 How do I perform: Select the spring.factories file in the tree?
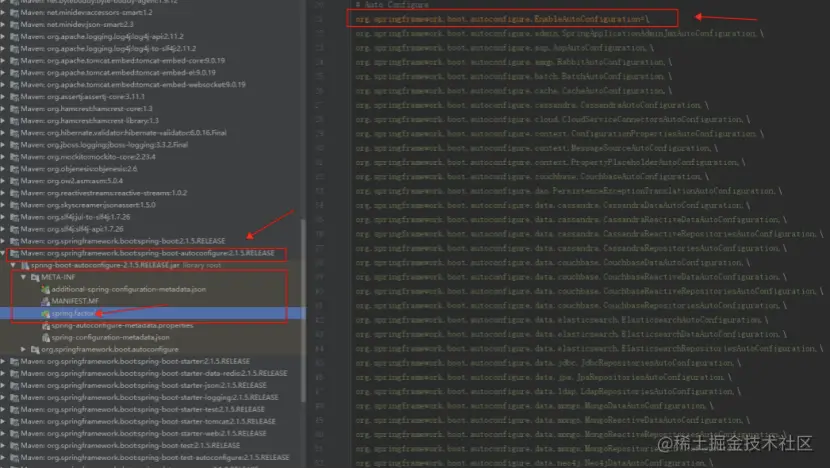click(x=152, y=313)
